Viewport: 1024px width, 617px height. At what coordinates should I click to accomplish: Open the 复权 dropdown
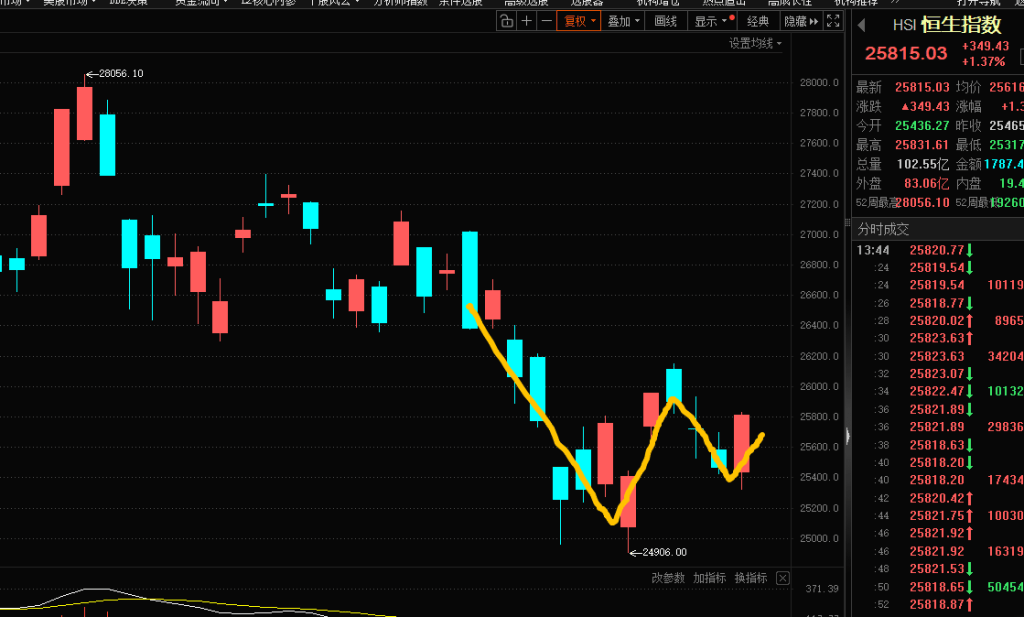(x=580, y=21)
